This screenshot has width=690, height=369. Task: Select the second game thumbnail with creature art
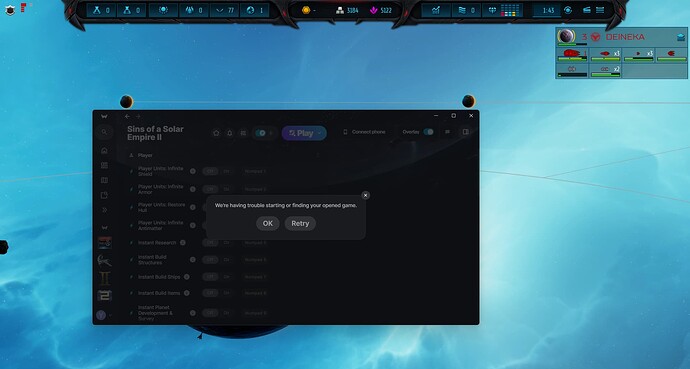(x=104, y=260)
